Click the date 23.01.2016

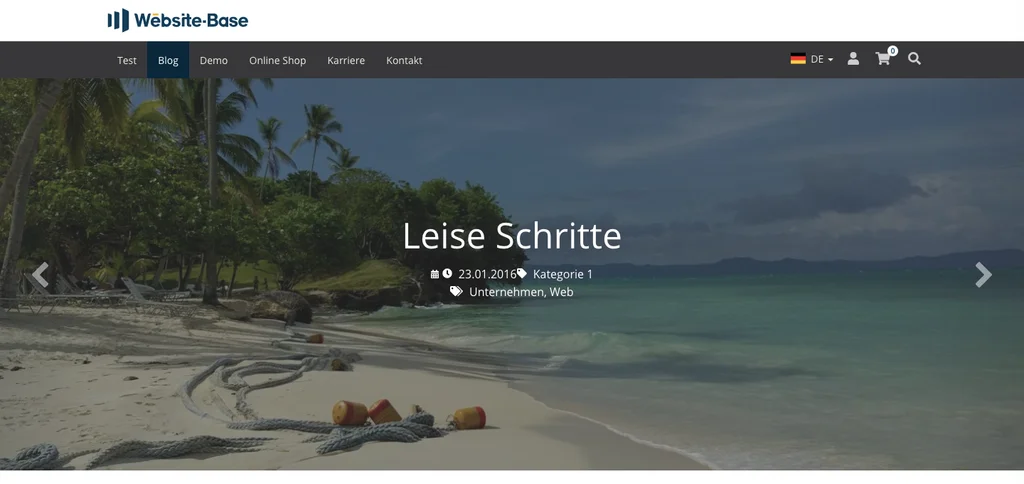(487, 274)
